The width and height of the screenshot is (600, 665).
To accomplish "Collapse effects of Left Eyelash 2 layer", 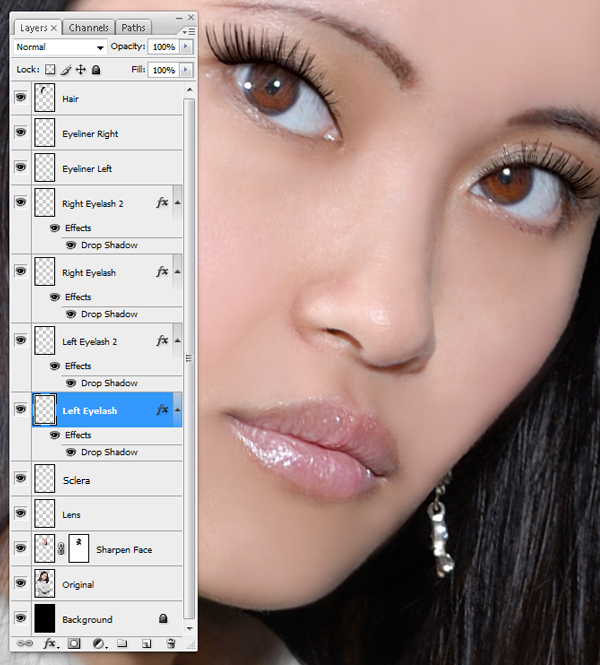I will coord(178,341).
